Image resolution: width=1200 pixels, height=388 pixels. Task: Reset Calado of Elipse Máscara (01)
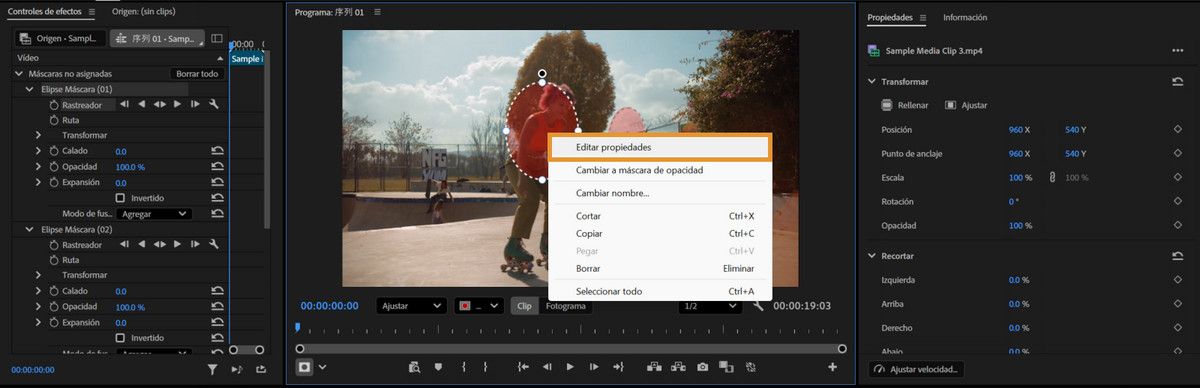tap(217, 151)
